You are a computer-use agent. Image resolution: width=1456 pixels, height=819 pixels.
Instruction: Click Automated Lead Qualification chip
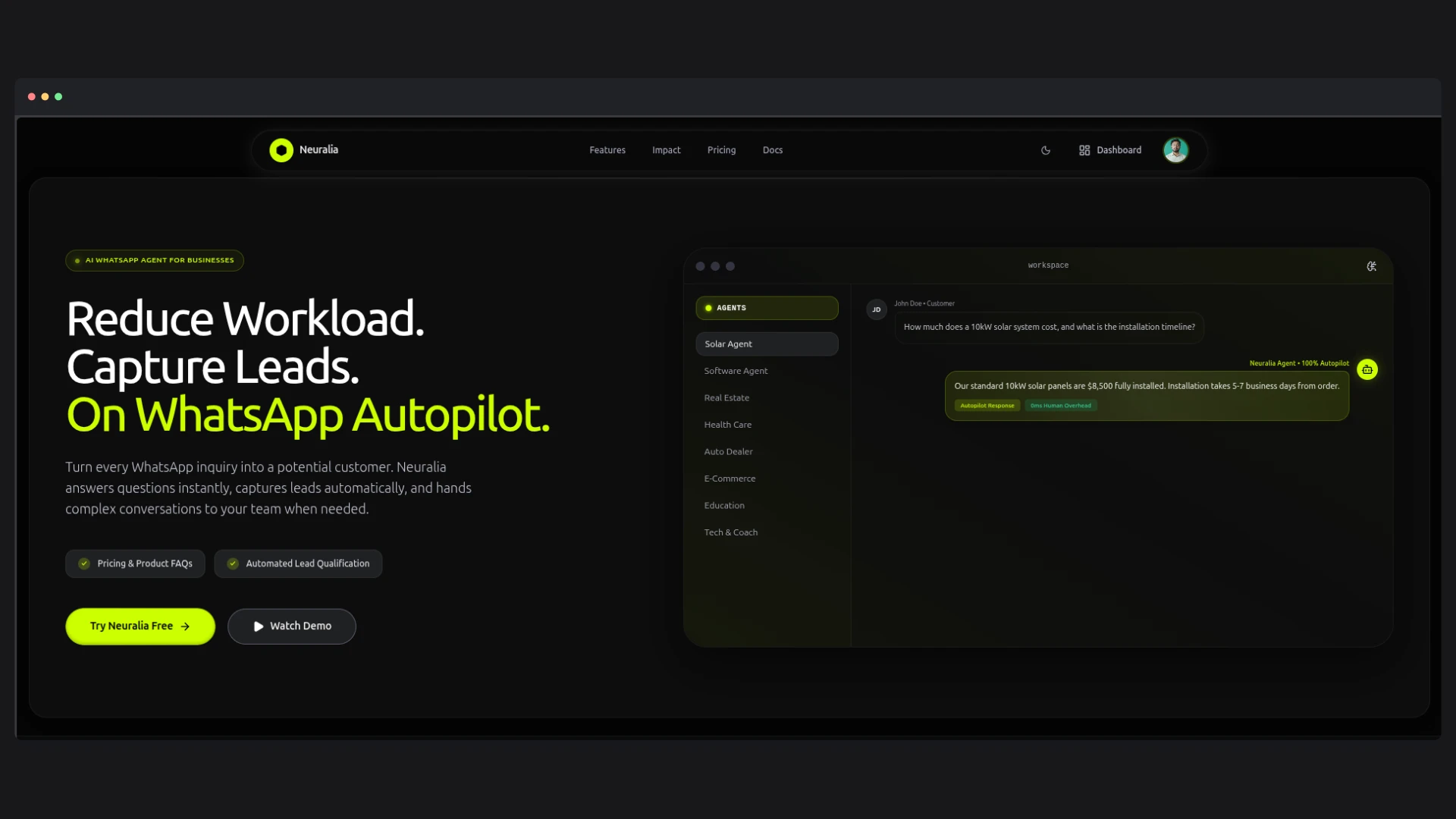coord(298,563)
